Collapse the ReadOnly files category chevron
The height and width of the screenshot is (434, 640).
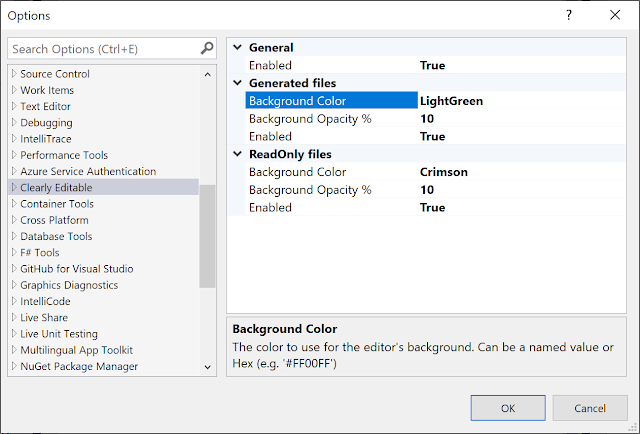[x=237, y=154]
